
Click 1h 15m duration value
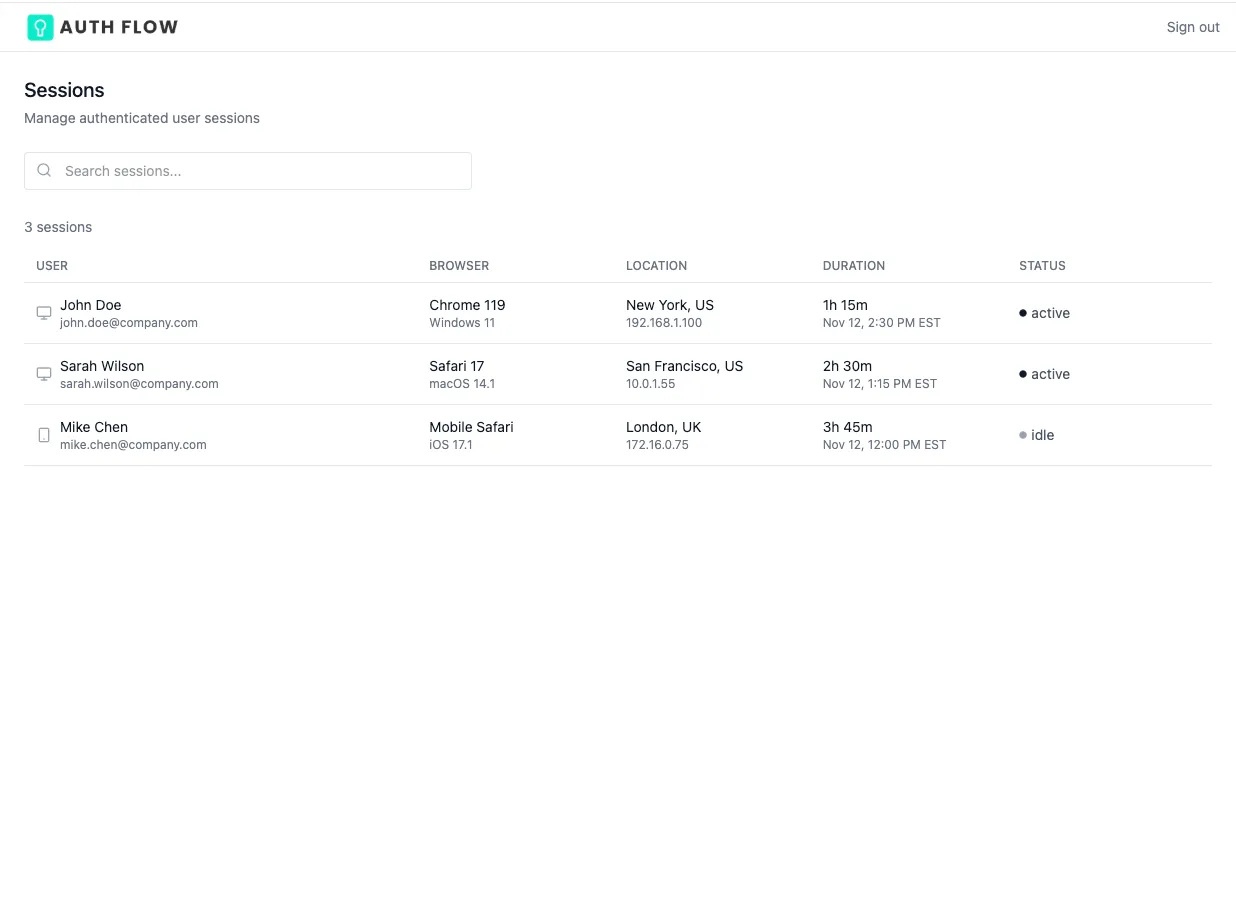click(x=845, y=305)
